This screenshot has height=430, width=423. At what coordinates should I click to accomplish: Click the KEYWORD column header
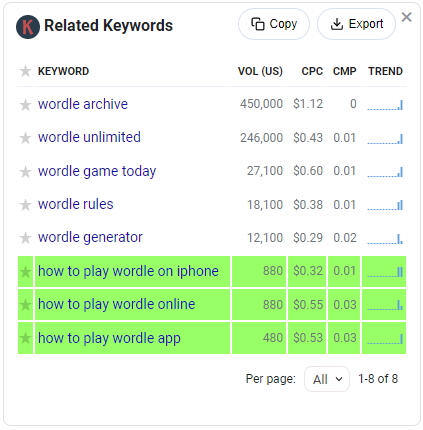coord(63,71)
